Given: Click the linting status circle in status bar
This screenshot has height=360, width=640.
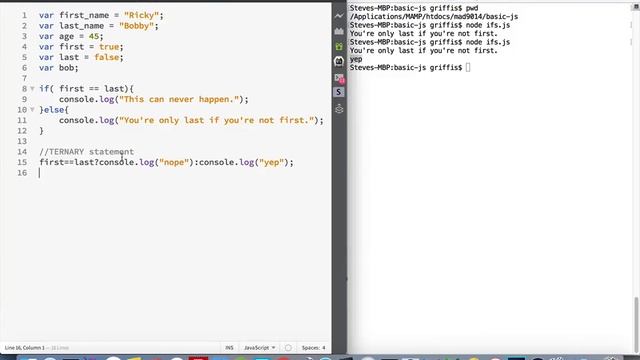Looking at the screenshot, I should tap(288, 348).
